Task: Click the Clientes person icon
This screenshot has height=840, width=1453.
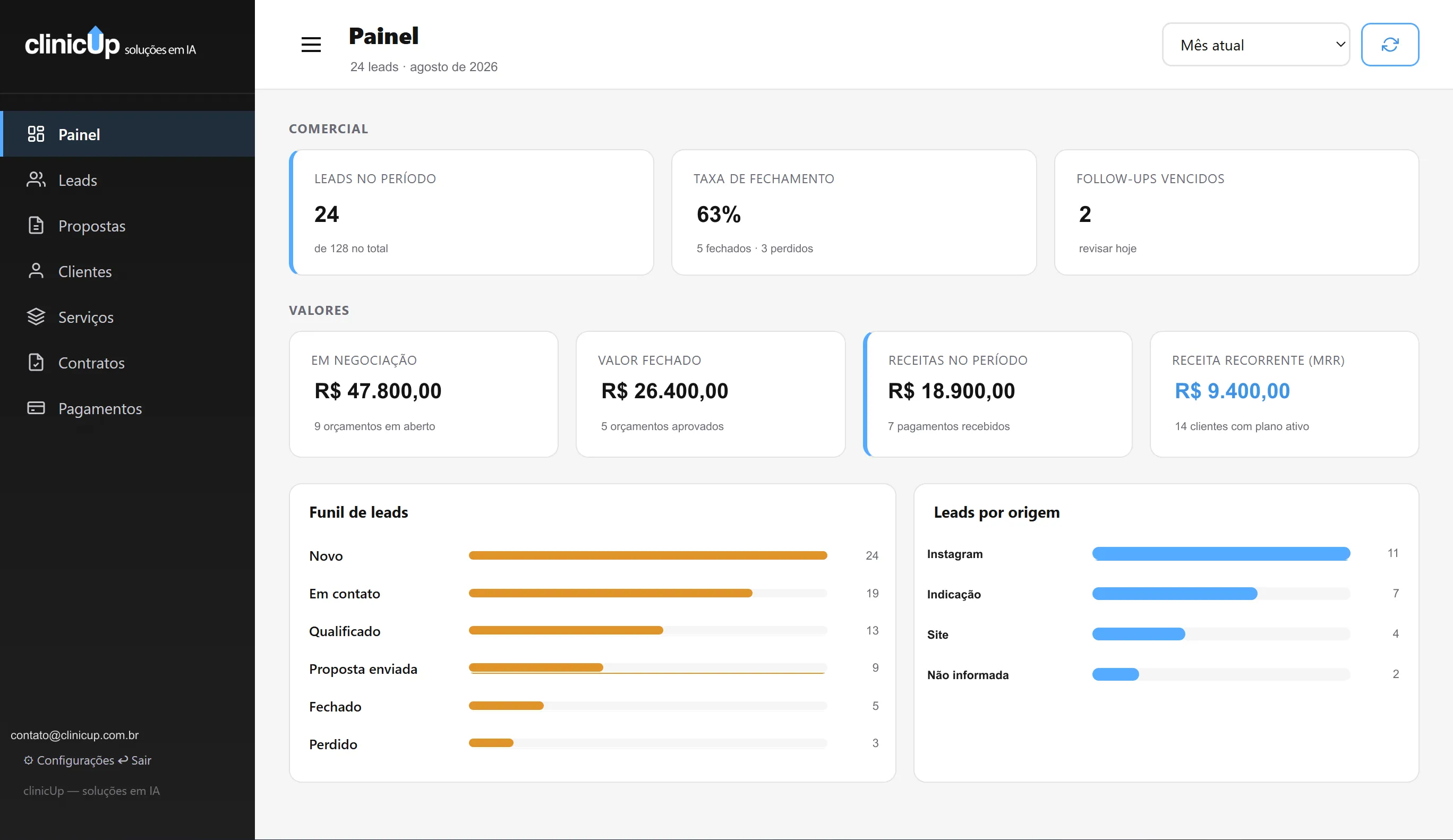Action: click(36, 270)
